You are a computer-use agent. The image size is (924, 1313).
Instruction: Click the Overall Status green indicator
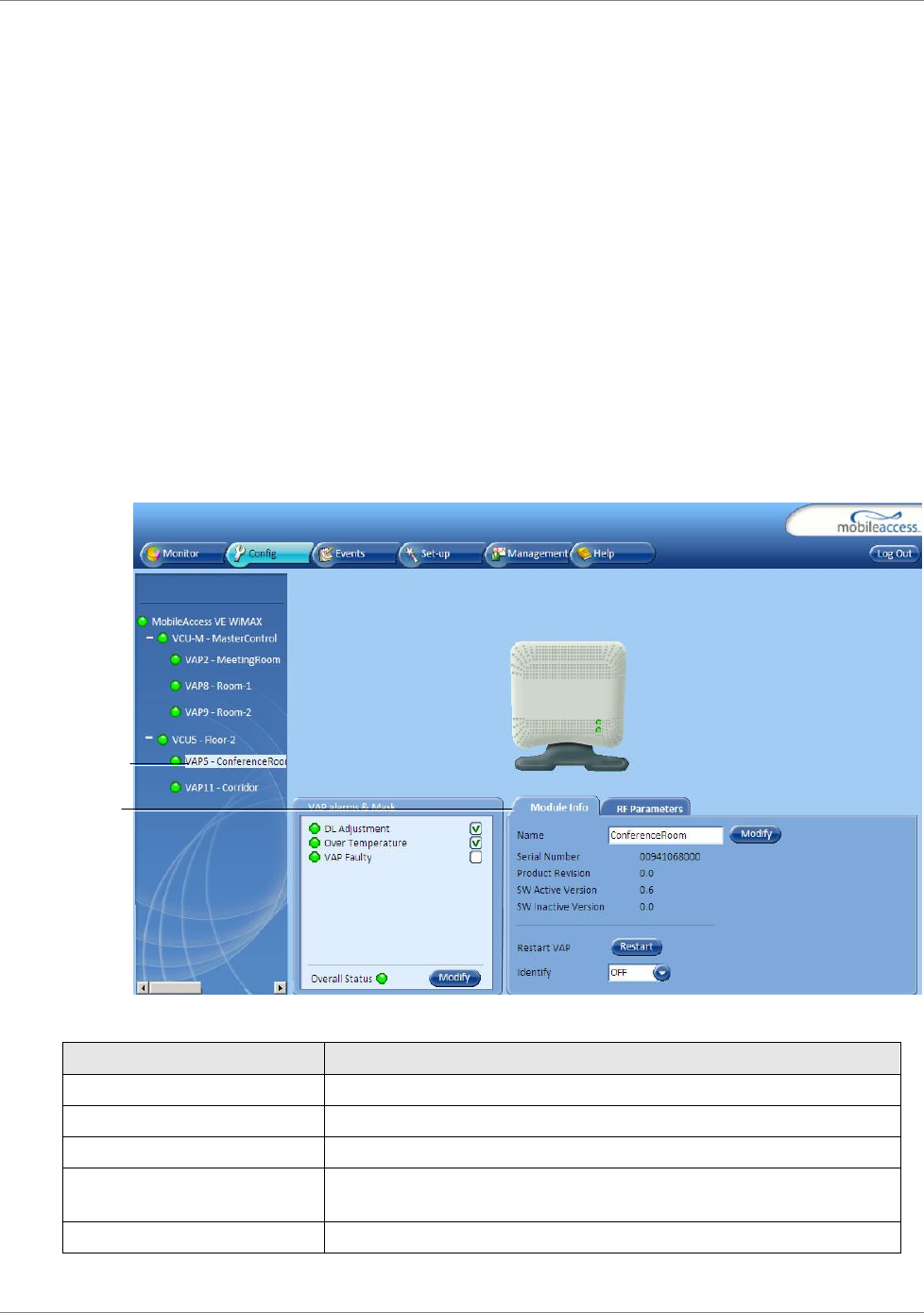tap(382, 979)
